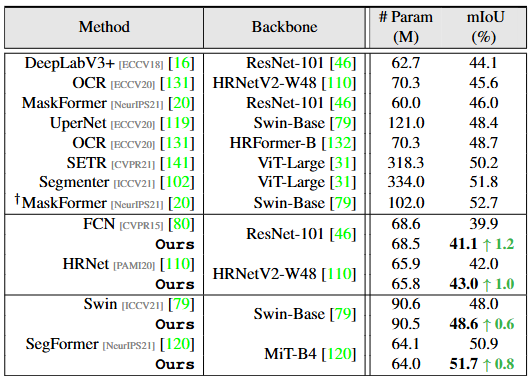Open citation 120 next to MiT-B4 backbone
The height and width of the screenshot is (376, 529).
(x=339, y=354)
